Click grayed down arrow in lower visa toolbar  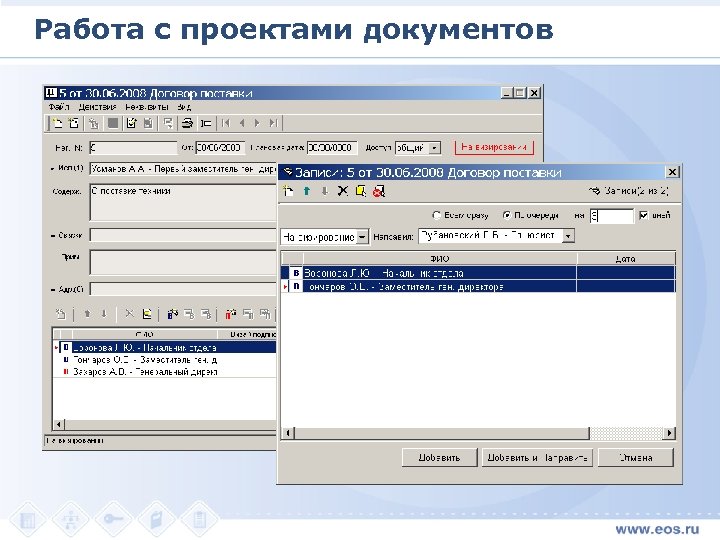coord(104,314)
